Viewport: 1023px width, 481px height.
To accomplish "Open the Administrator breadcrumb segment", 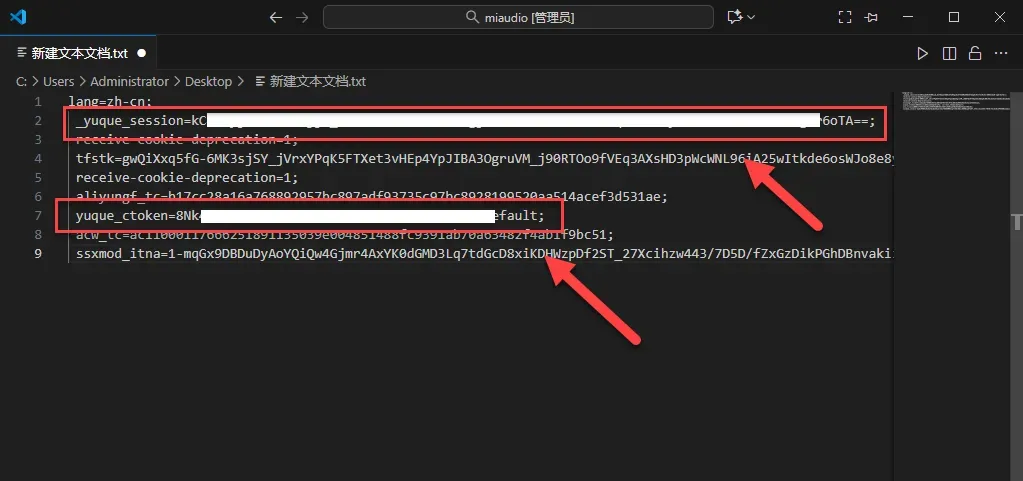I will click(130, 81).
